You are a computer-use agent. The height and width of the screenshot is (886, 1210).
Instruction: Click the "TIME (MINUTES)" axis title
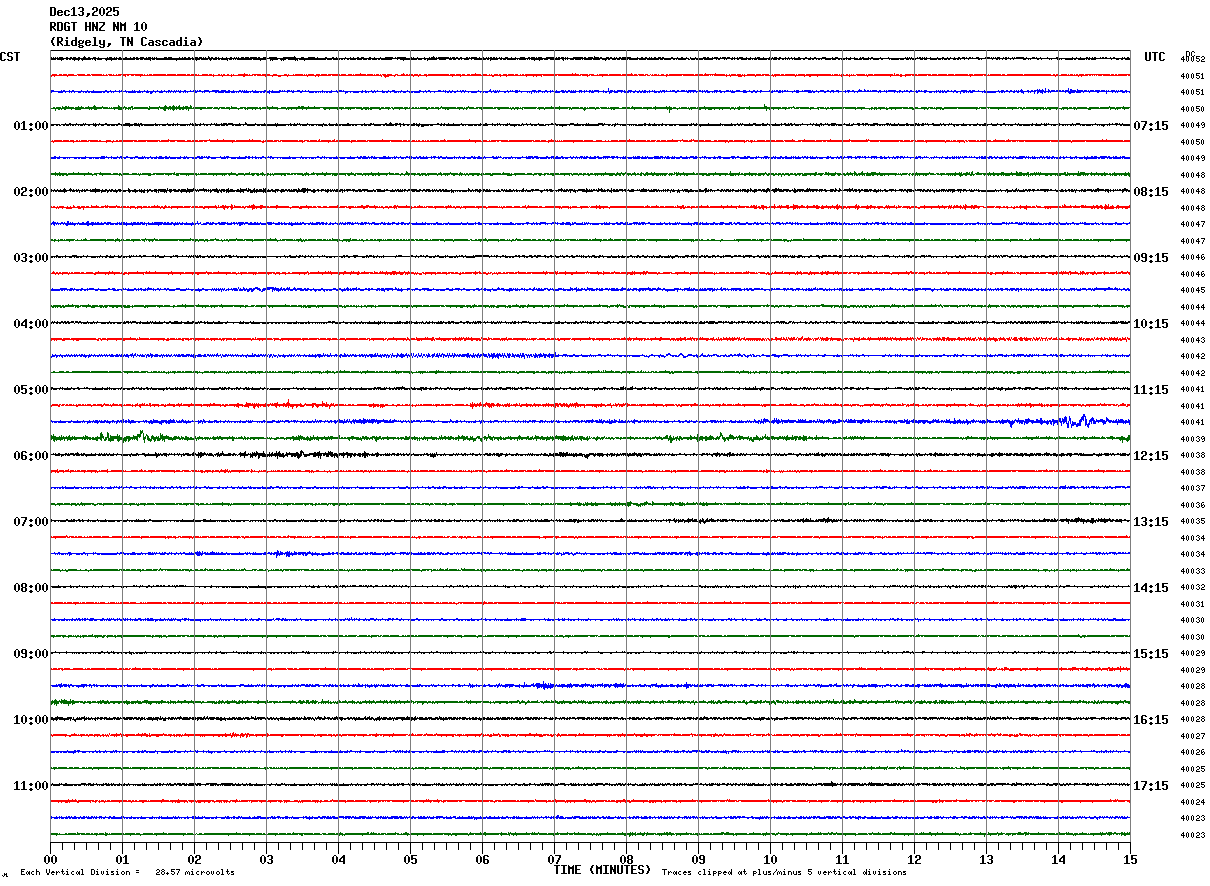coord(602,870)
